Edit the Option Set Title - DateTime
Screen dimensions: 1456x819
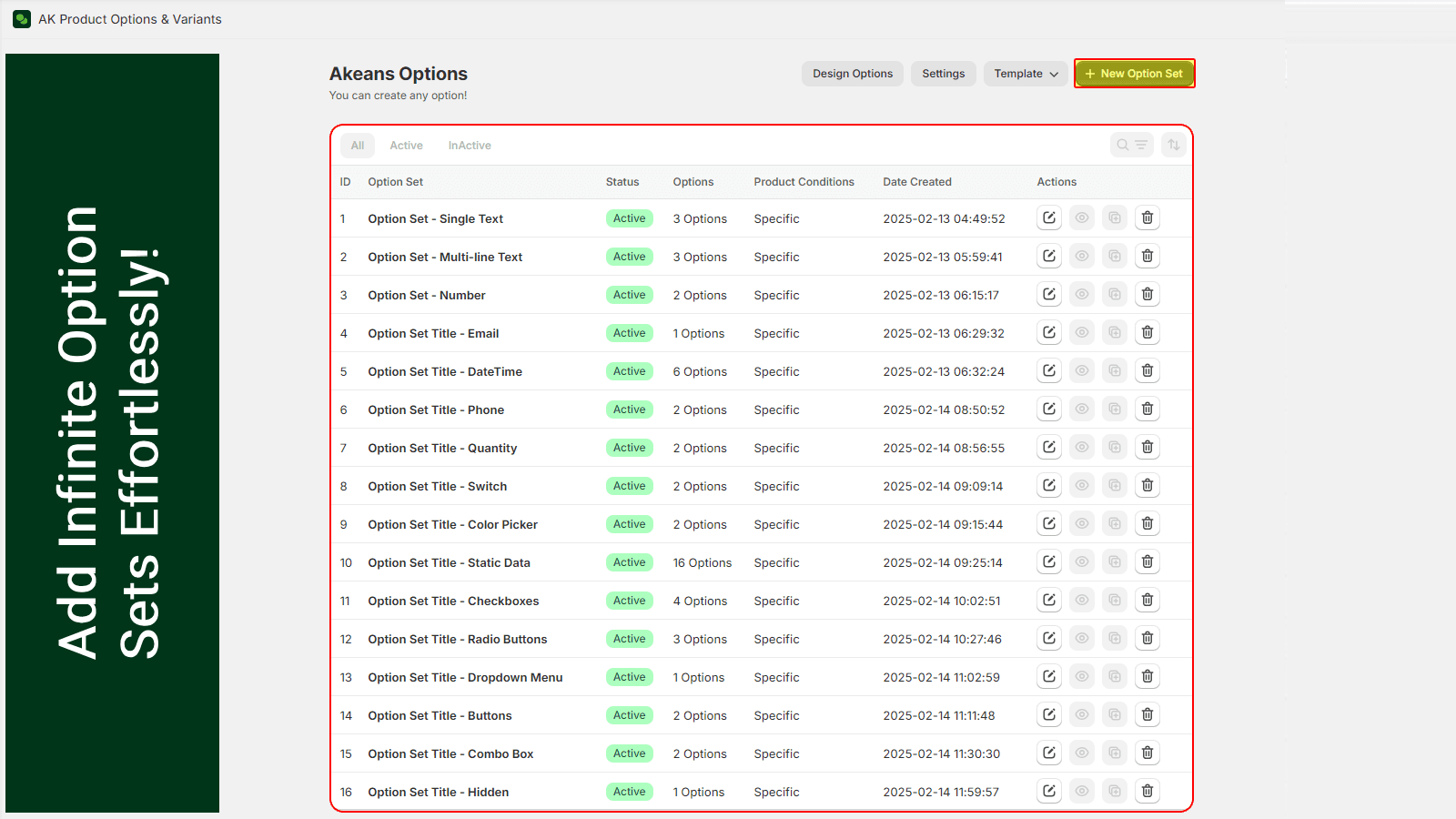click(x=1048, y=370)
